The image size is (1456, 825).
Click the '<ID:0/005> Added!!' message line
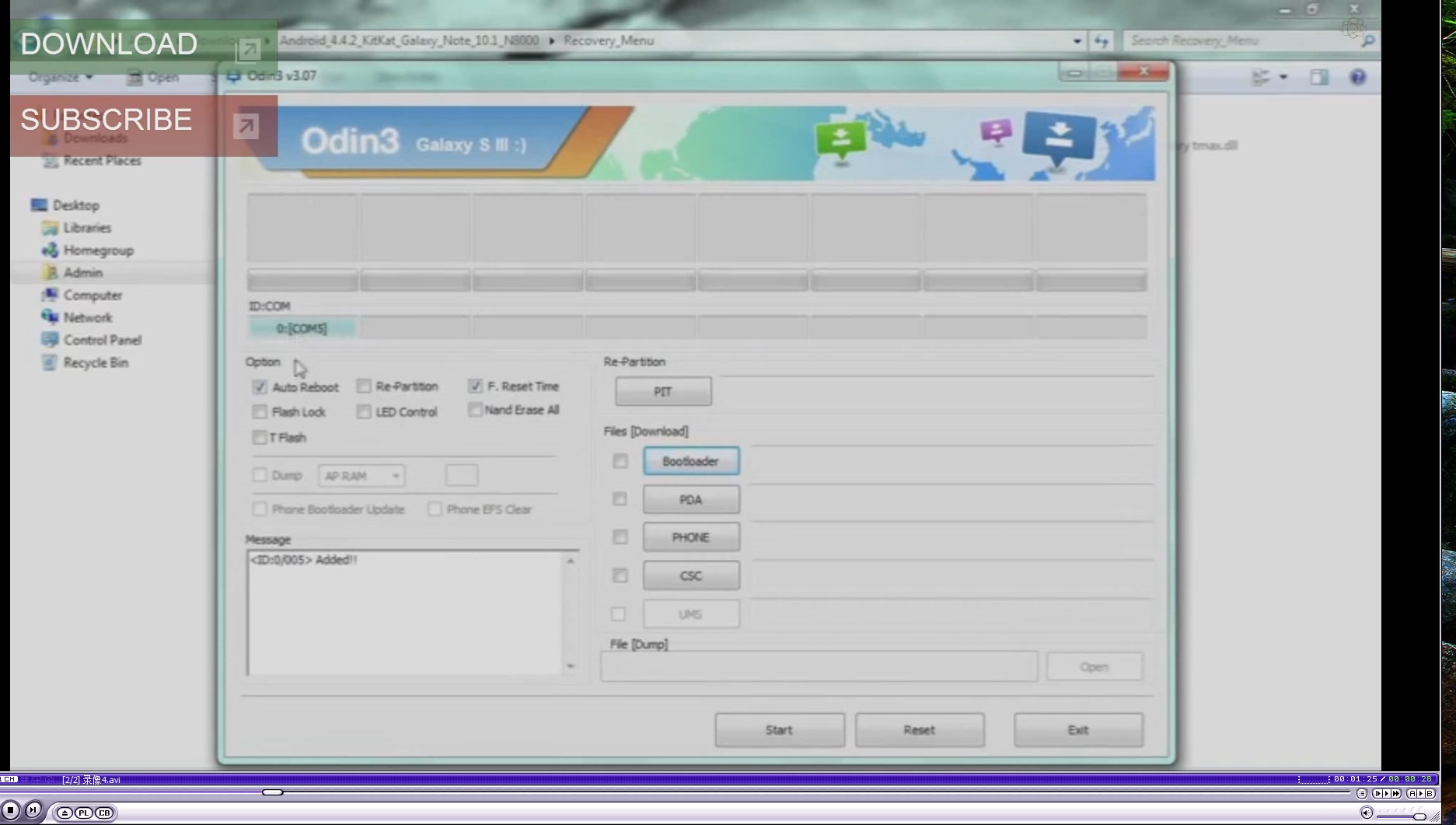coord(304,560)
